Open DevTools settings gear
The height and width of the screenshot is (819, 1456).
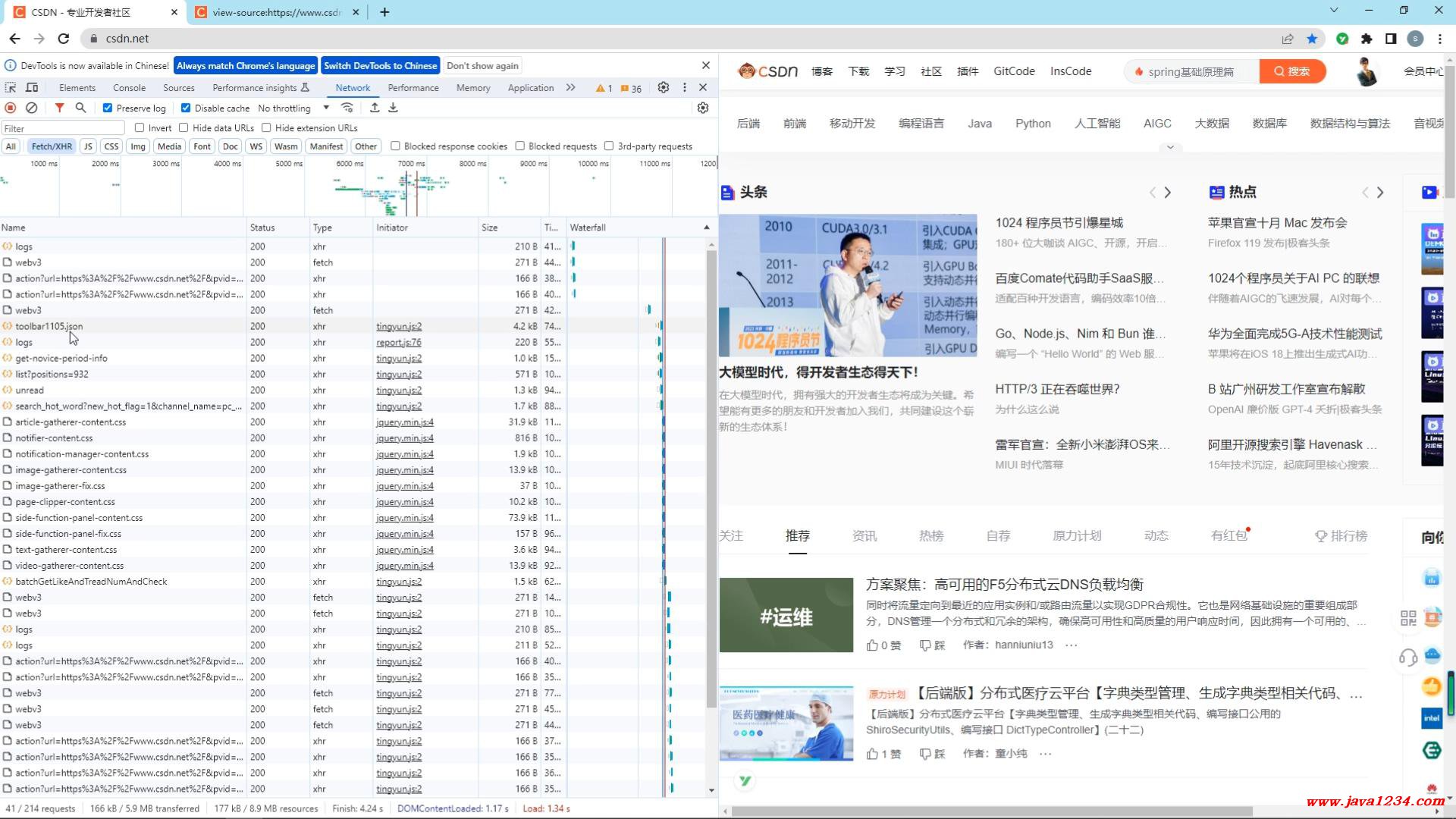[664, 88]
